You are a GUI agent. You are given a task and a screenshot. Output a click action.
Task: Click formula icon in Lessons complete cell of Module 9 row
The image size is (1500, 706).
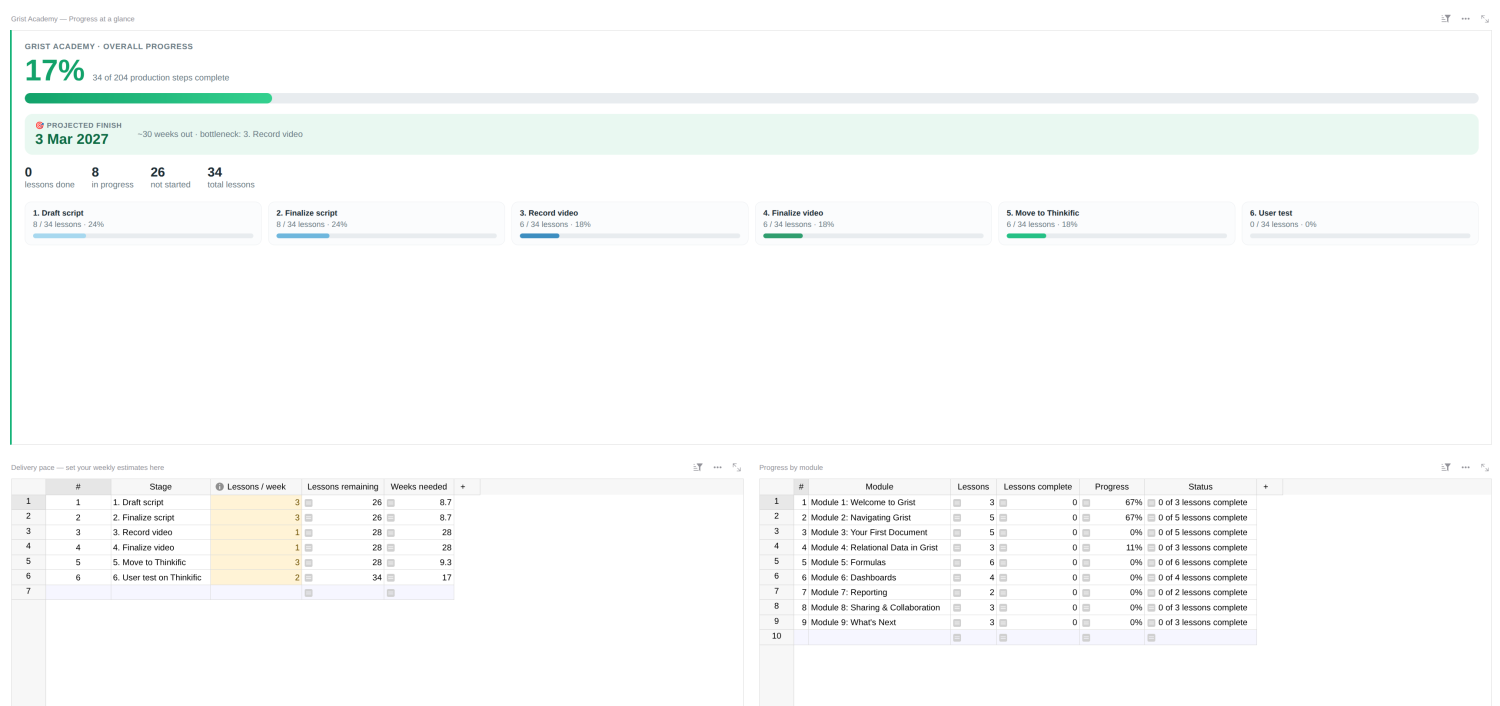pos(1003,623)
